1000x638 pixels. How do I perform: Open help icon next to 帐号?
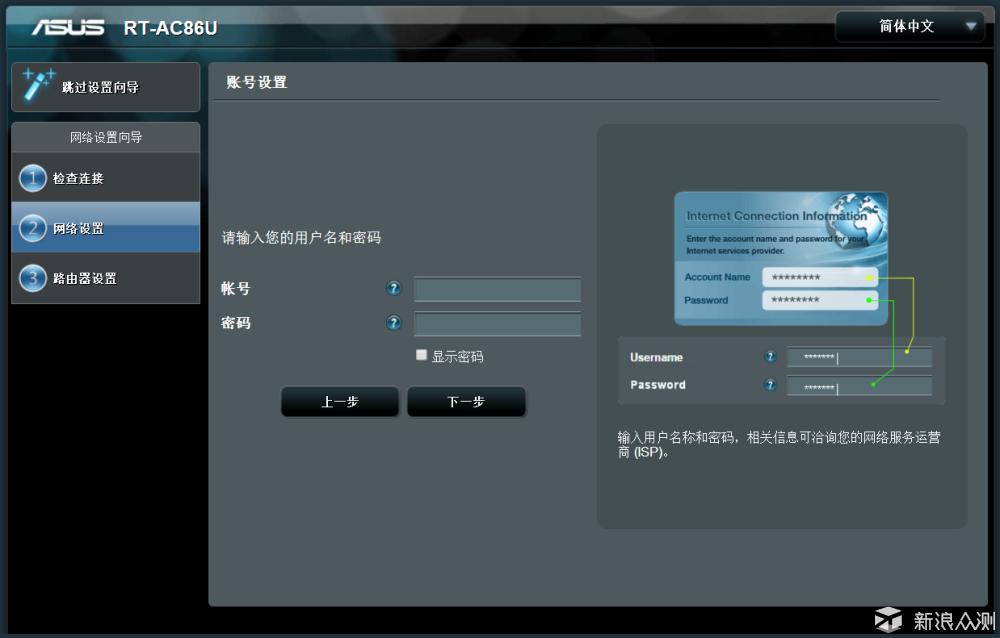(393, 288)
